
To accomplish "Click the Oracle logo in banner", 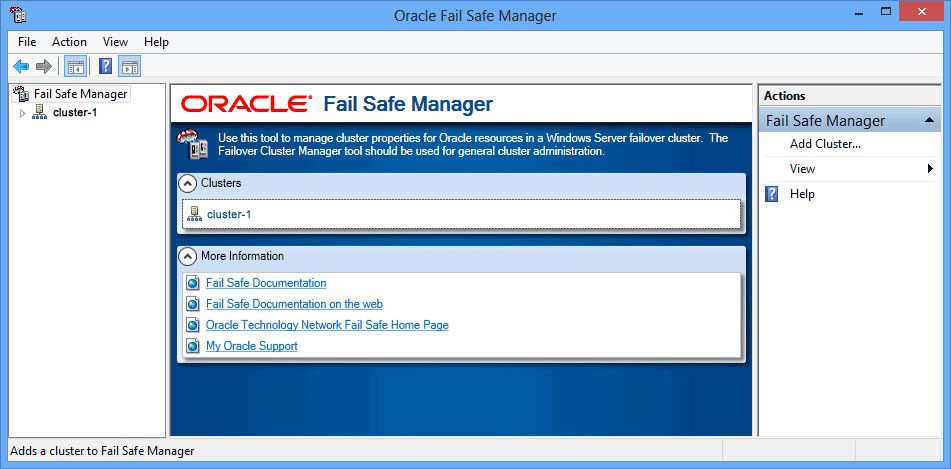I will (247, 104).
